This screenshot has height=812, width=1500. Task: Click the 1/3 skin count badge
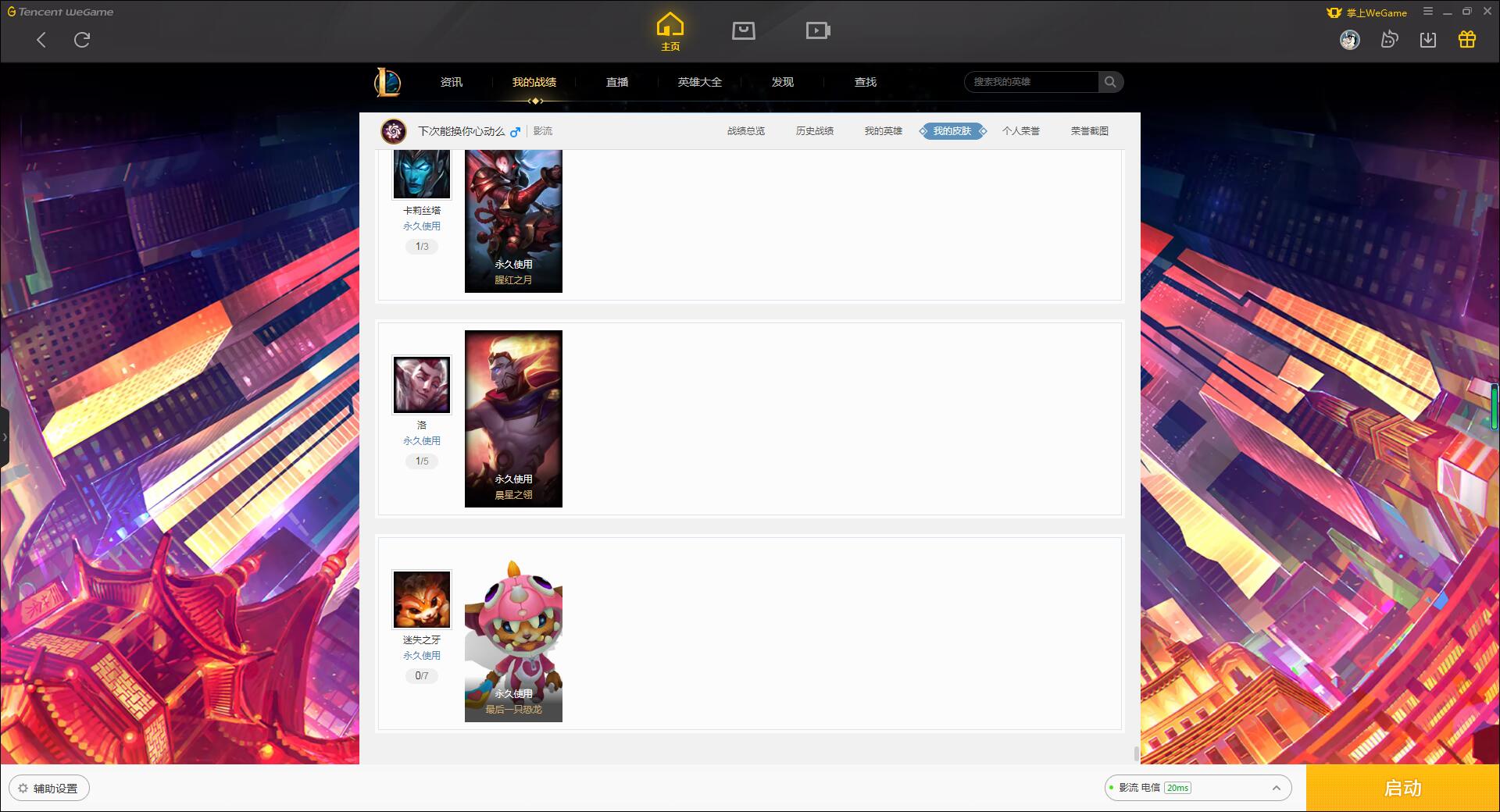422,247
